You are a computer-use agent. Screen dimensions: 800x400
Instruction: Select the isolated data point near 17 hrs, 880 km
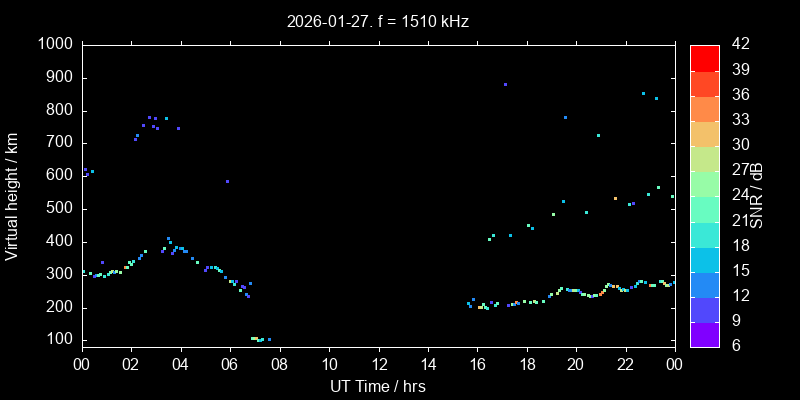(505, 84)
